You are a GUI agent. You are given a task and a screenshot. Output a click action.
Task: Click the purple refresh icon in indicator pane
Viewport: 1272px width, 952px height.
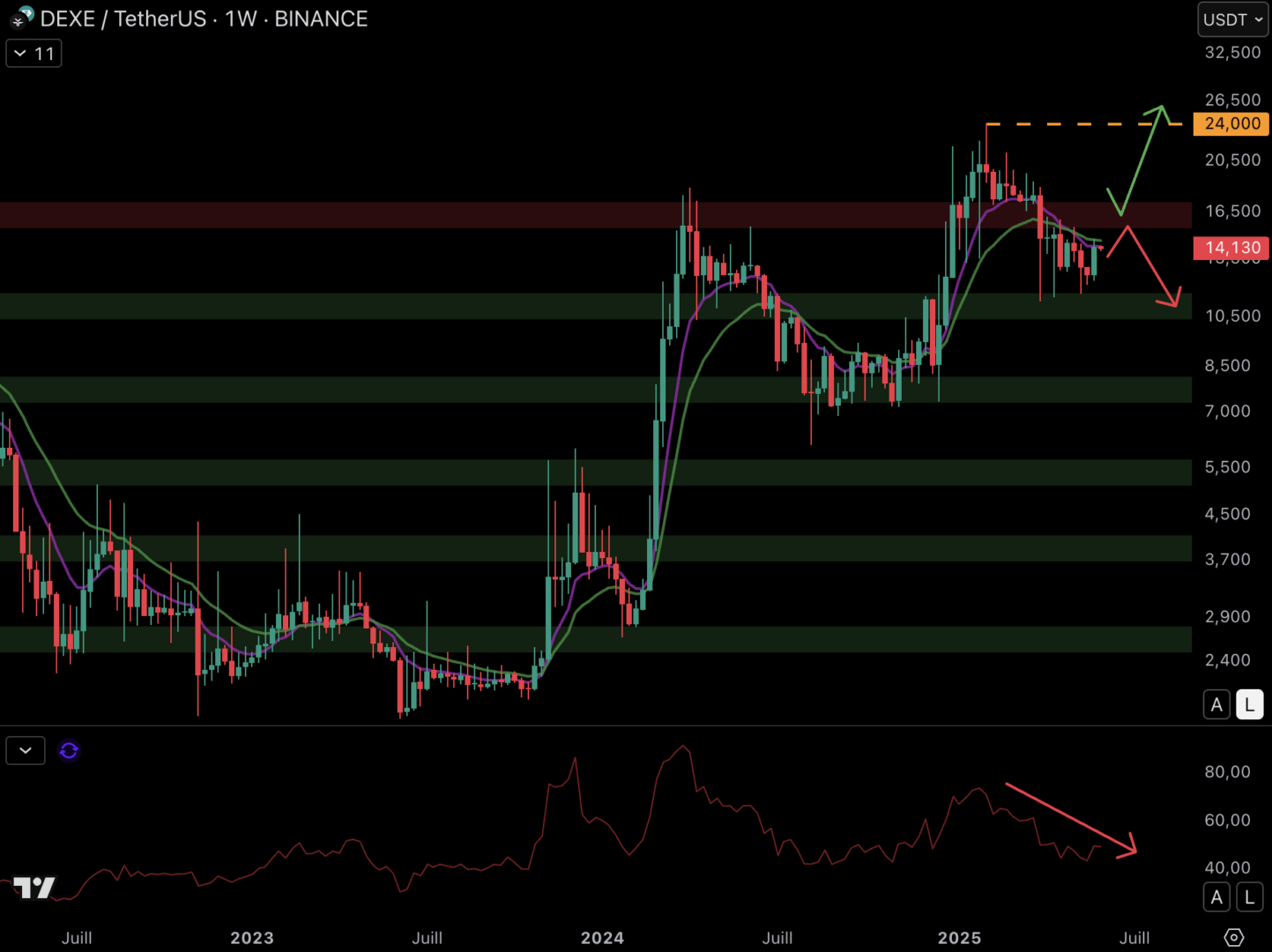pyautogui.click(x=69, y=750)
